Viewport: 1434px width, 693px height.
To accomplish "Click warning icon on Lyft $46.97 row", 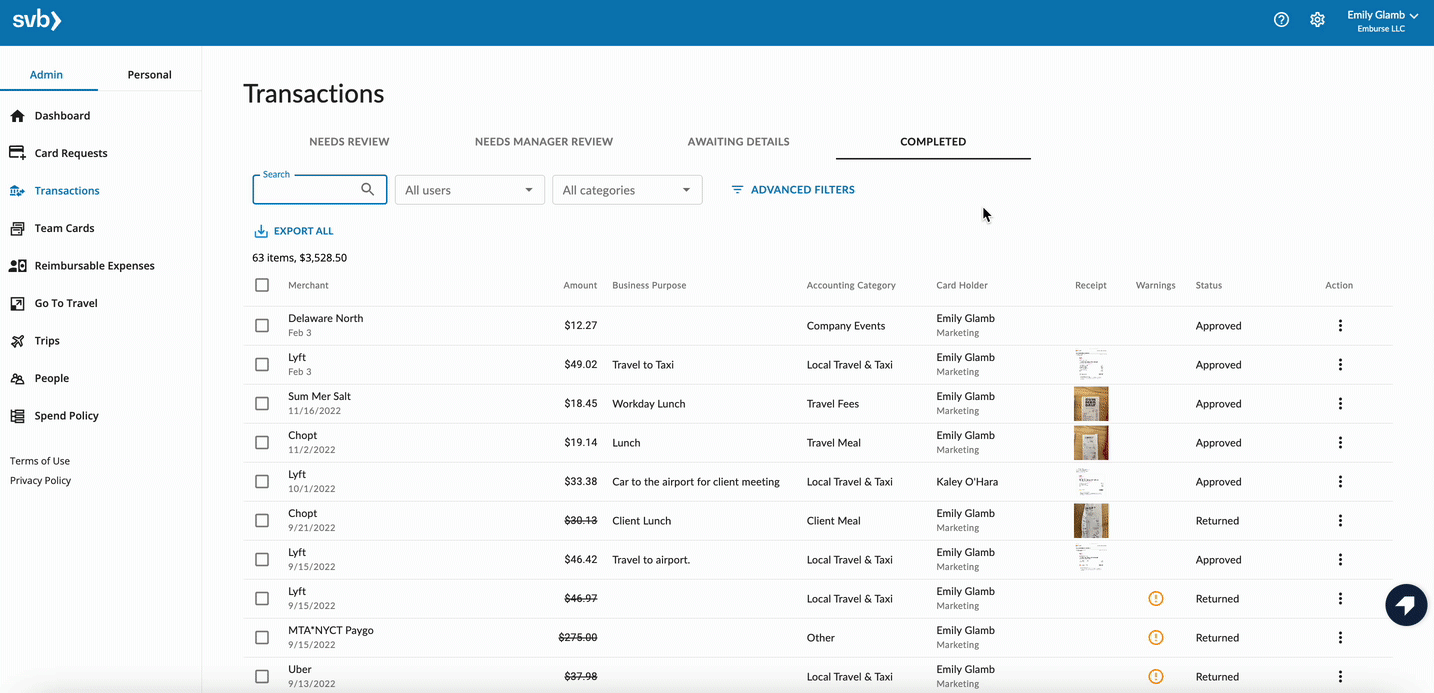I will [x=1156, y=599].
